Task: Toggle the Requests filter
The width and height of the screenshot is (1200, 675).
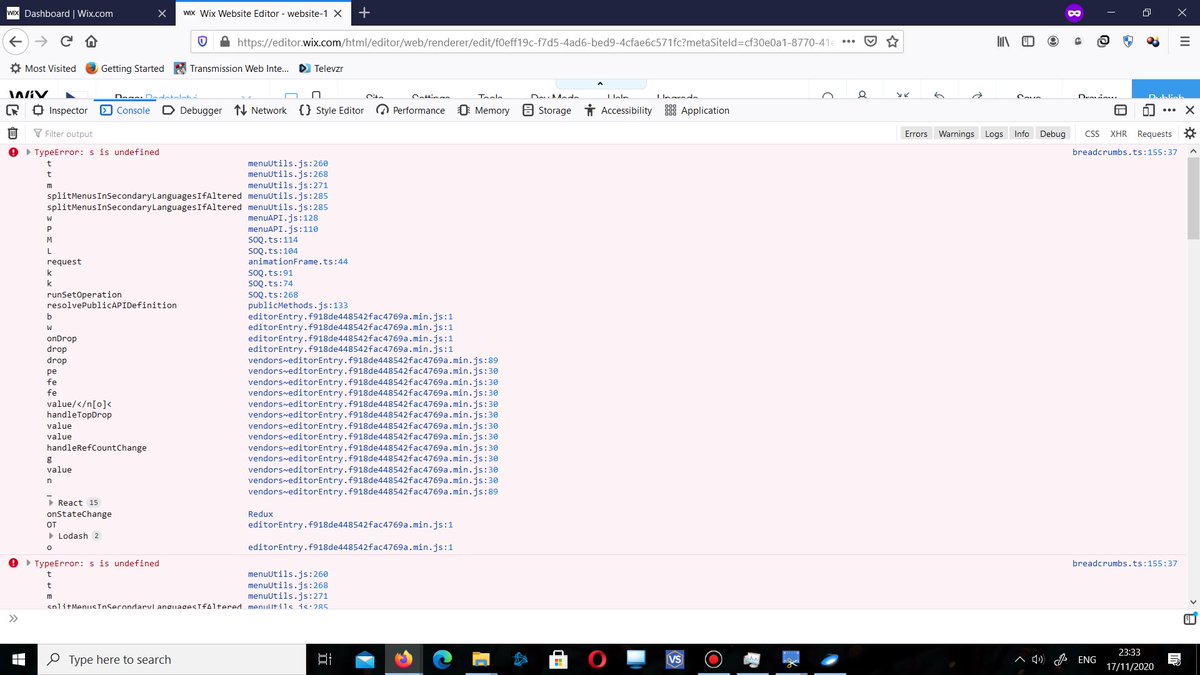Action: click(1154, 133)
